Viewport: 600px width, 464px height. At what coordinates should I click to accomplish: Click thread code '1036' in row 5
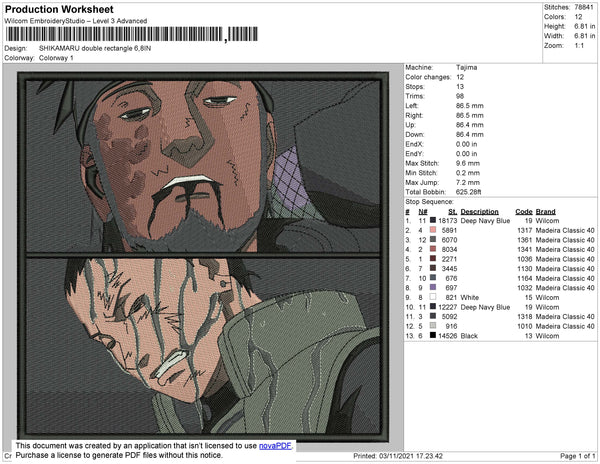524,259
